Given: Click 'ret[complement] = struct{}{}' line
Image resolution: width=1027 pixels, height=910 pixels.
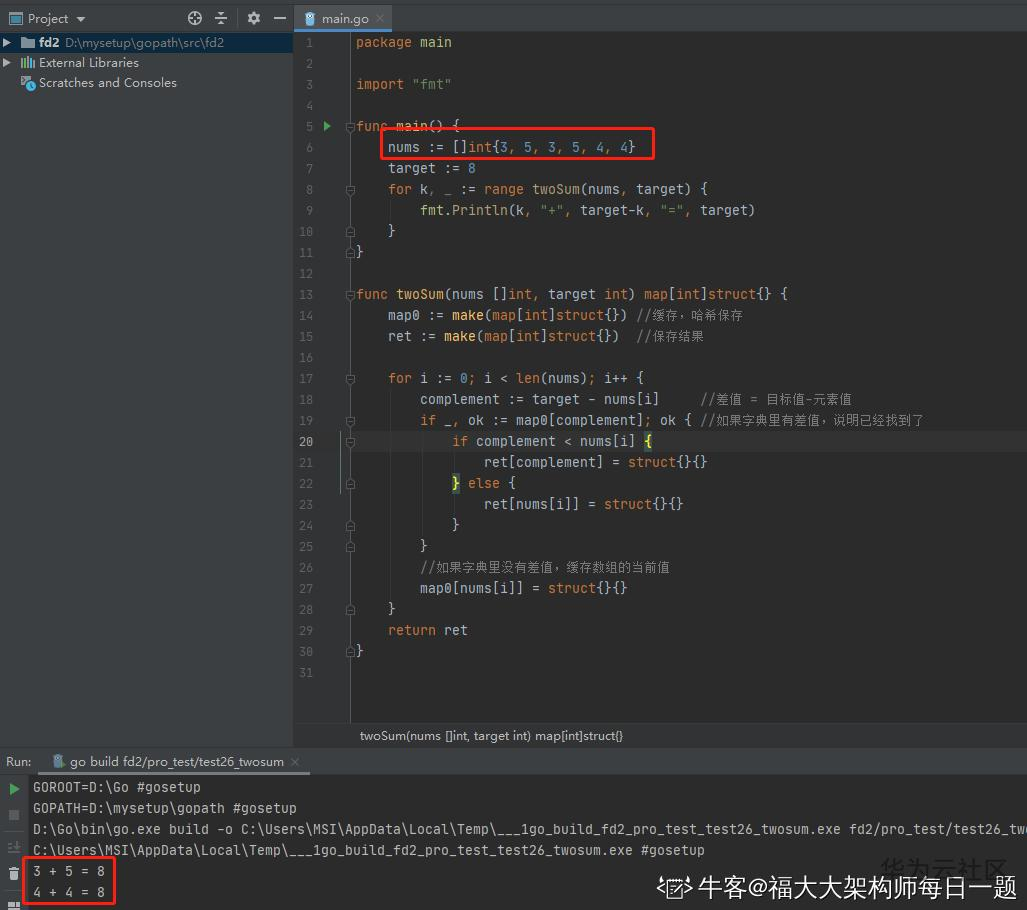Looking at the screenshot, I should tap(595, 462).
